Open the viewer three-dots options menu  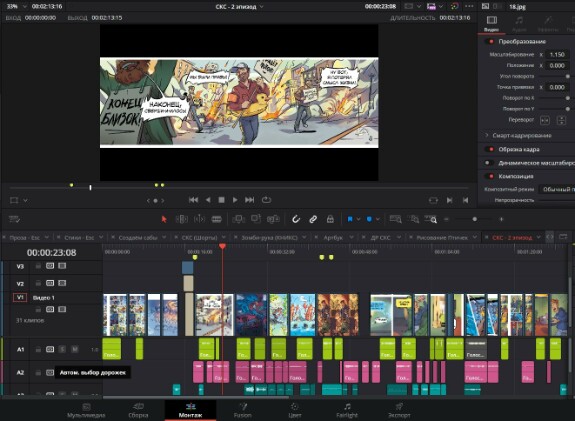click(x=469, y=6)
